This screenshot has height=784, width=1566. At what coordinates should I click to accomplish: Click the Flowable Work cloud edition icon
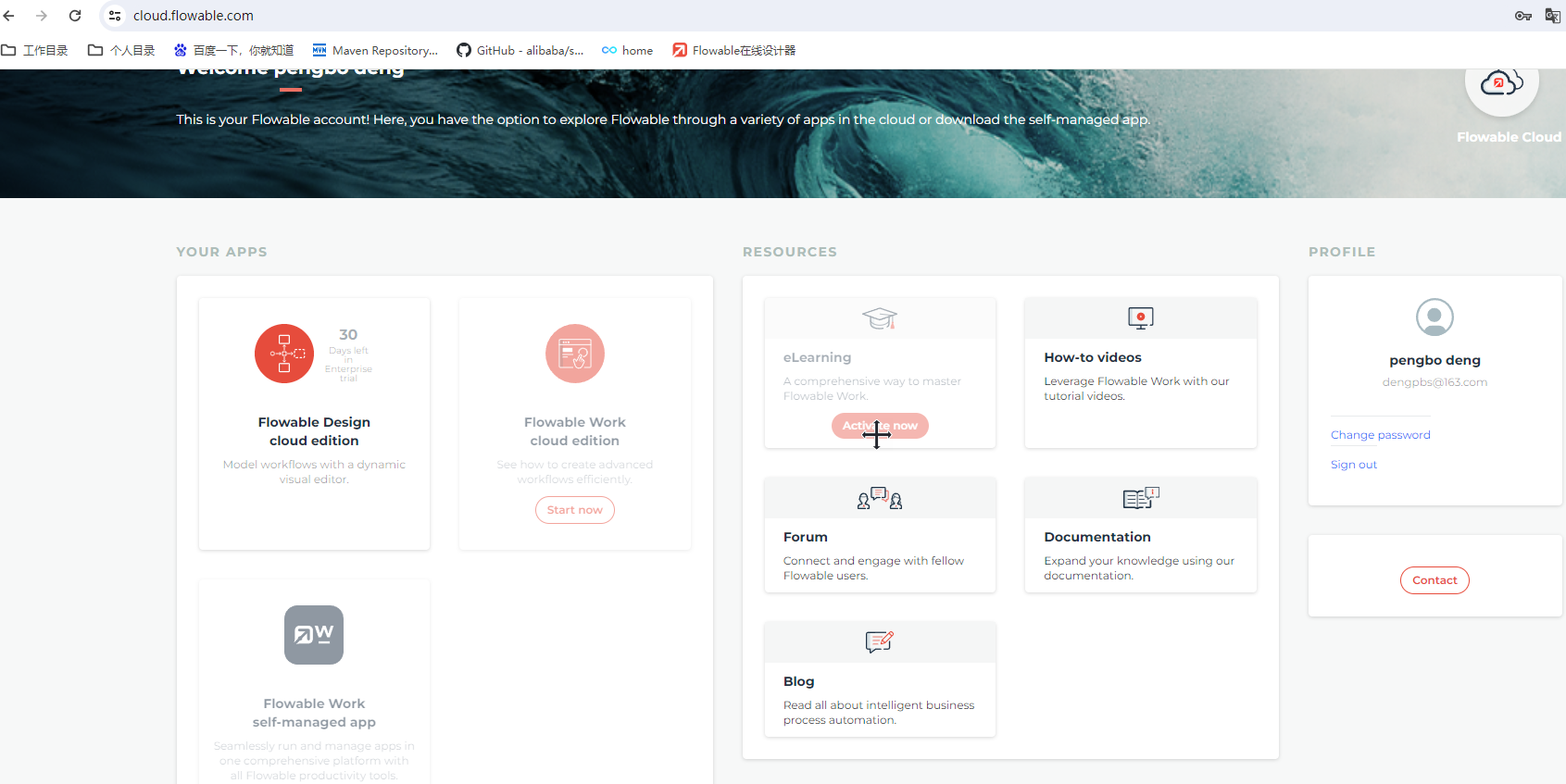[575, 354]
